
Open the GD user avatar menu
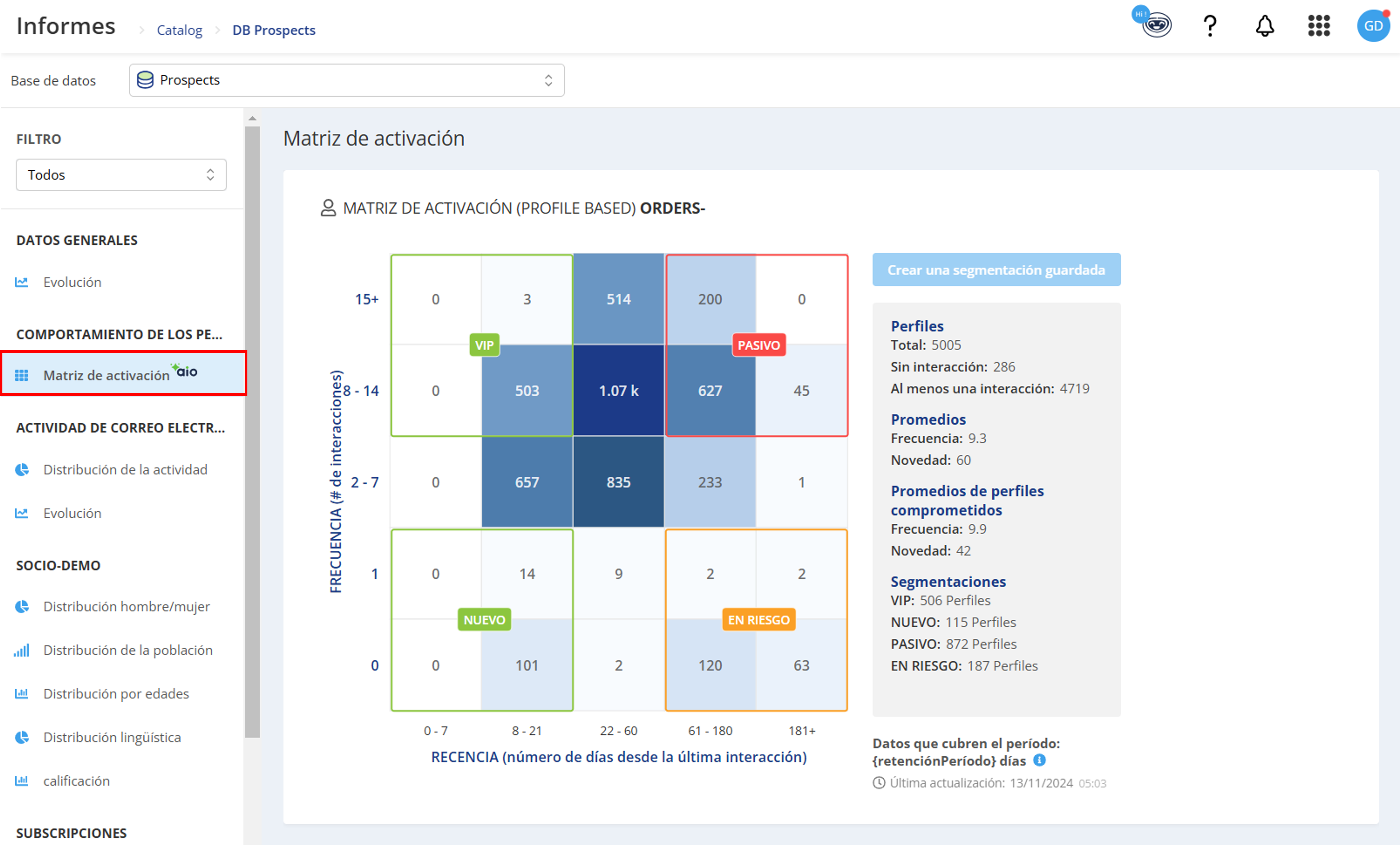pos(1373,26)
